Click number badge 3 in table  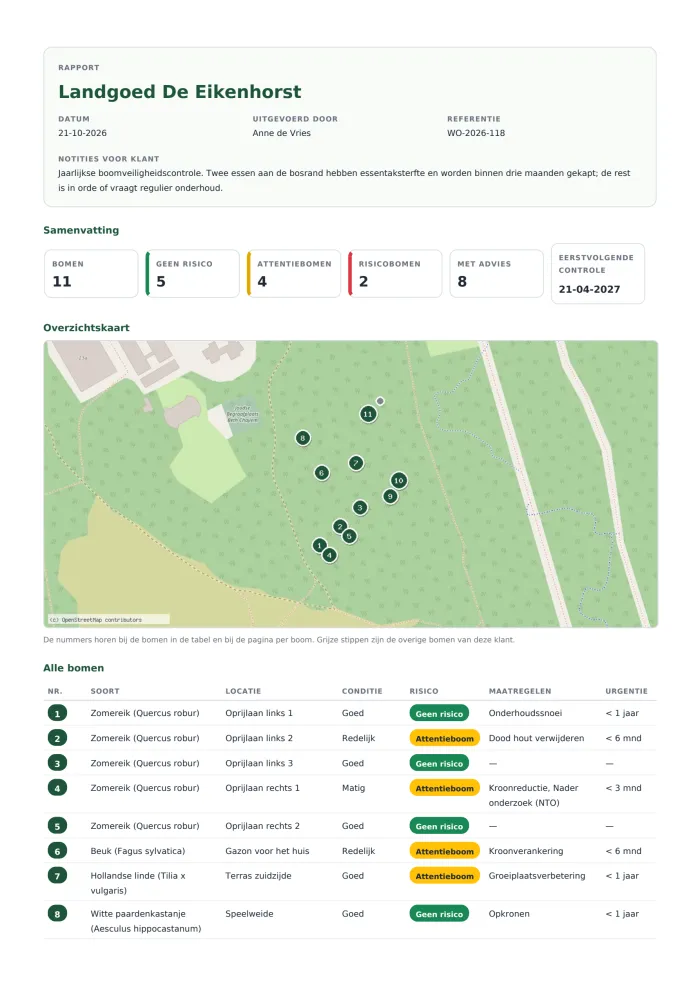coord(57,763)
